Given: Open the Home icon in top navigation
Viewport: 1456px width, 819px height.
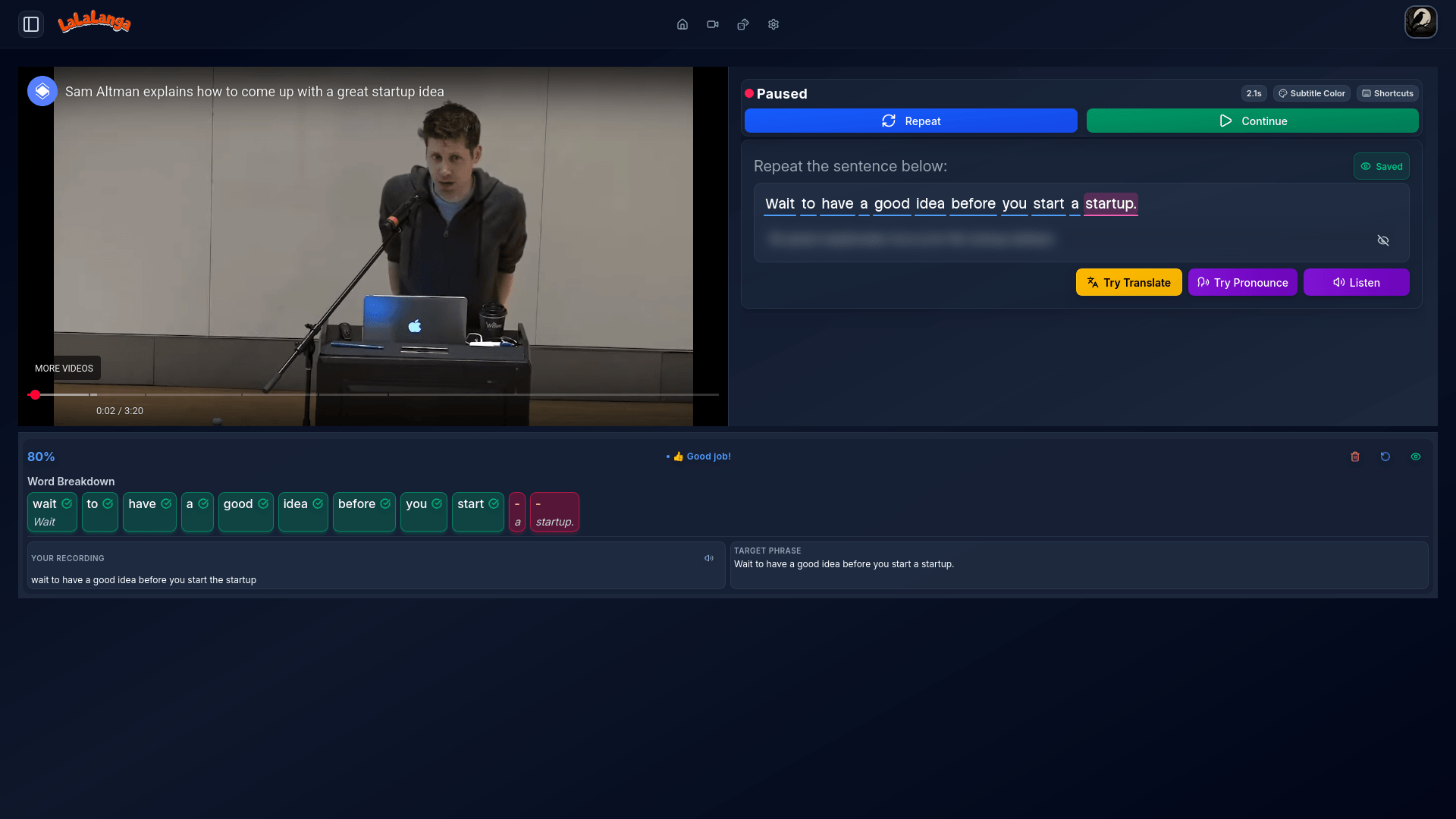Looking at the screenshot, I should pos(682,24).
